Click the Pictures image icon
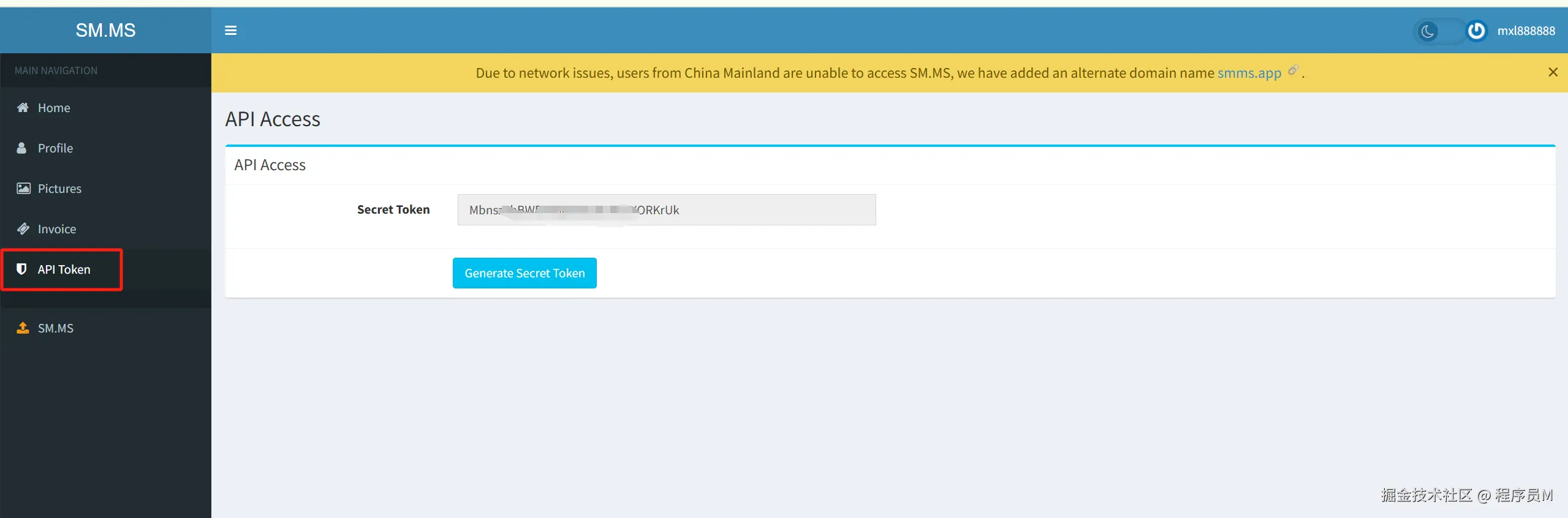The image size is (1568, 518). (x=23, y=188)
